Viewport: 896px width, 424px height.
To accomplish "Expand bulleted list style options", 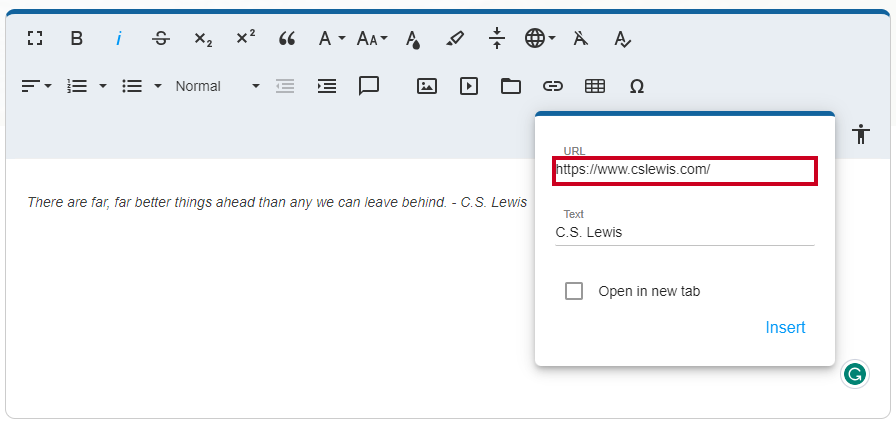I will point(158,86).
